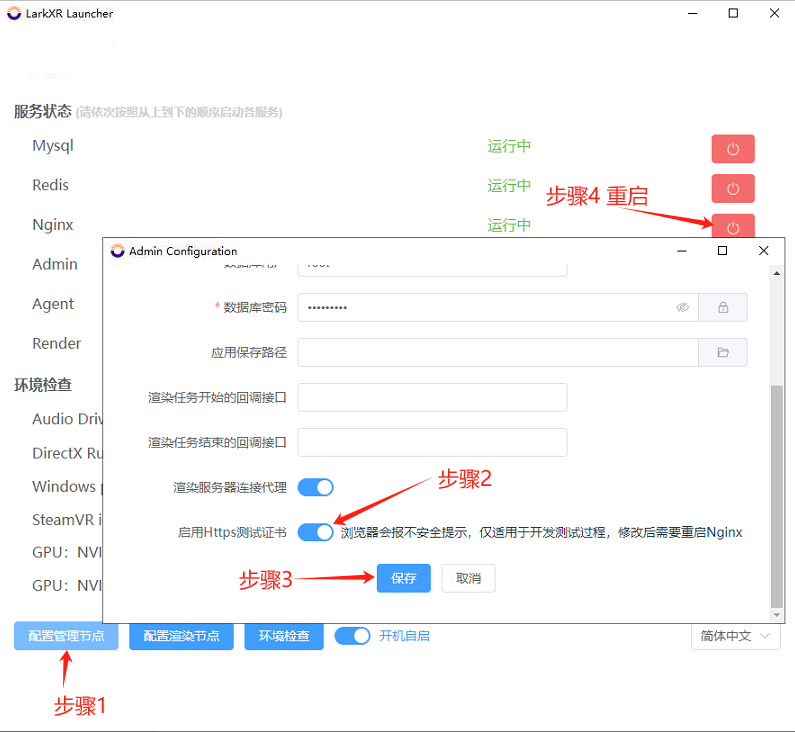The height and width of the screenshot is (732, 795).
Task: Click the 服务状态 section heading
Action: coord(43,111)
